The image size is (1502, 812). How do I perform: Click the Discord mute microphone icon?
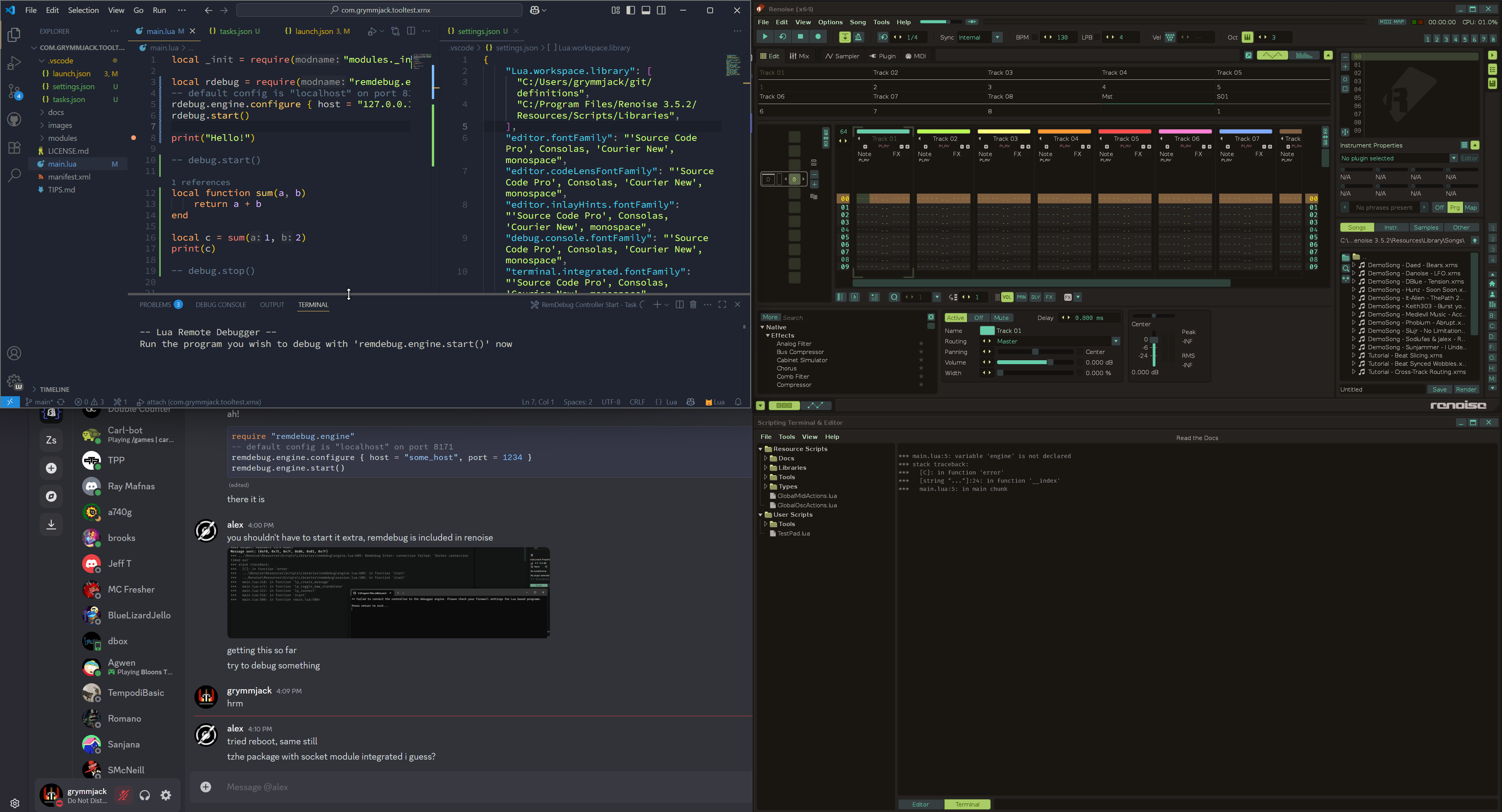124,795
